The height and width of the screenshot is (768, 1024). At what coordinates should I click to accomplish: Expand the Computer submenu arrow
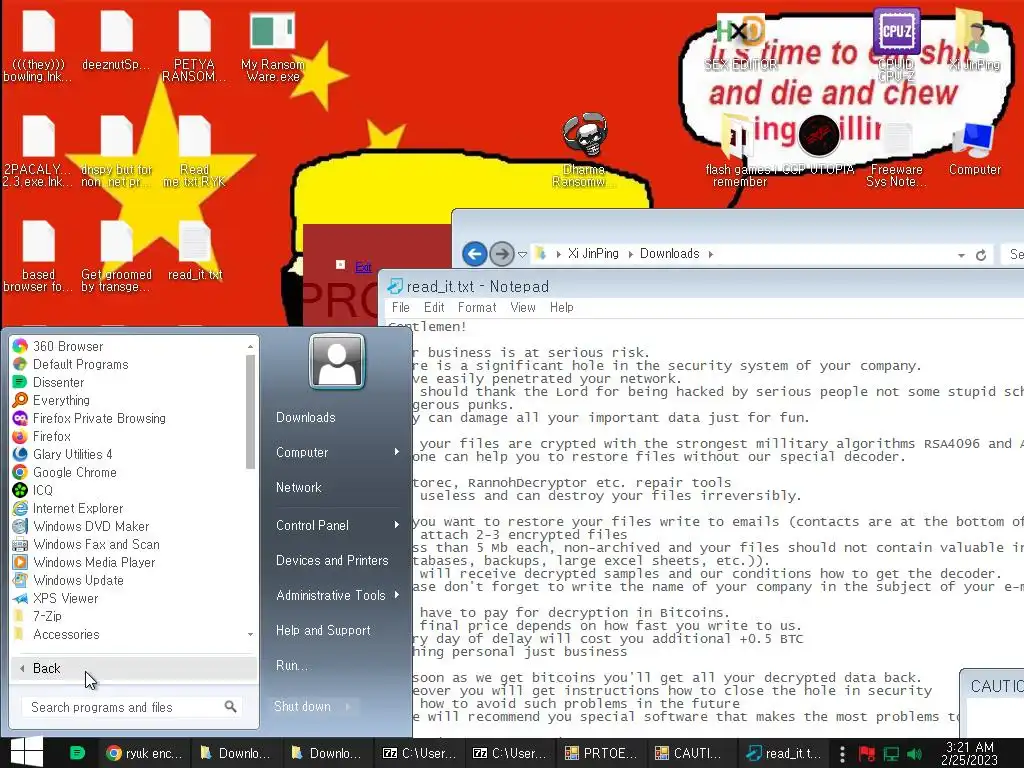click(x=396, y=452)
